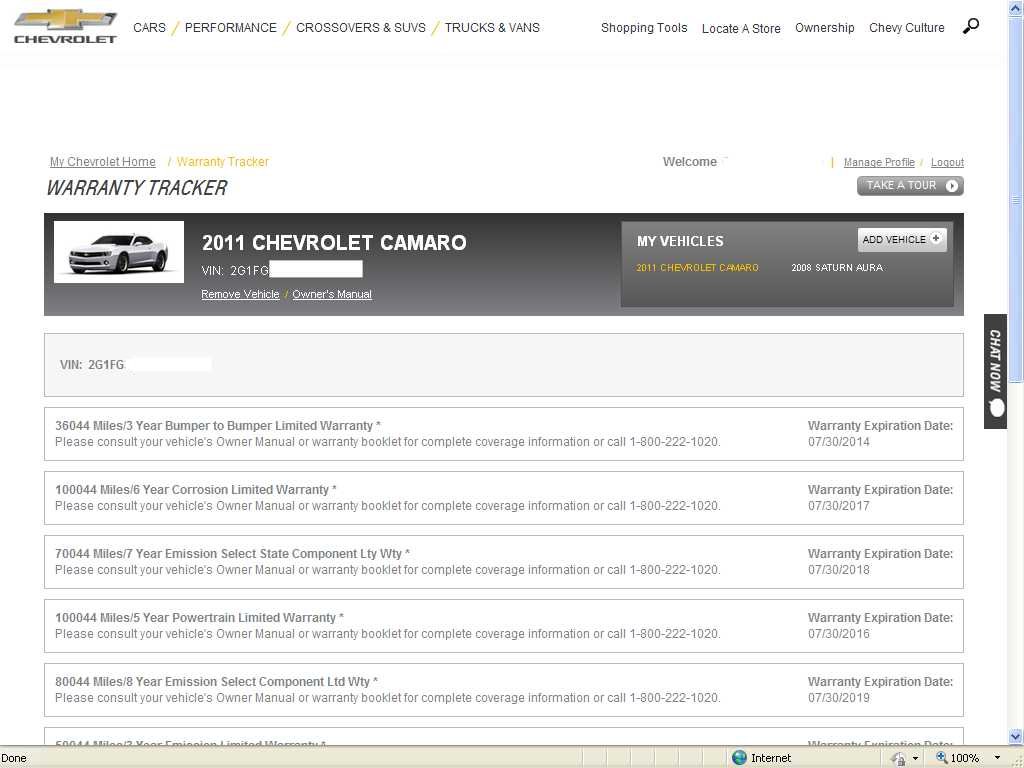Open the Cars menu
Image resolution: width=1024 pixels, height=768 pixels.
click(x=149, y=28)
